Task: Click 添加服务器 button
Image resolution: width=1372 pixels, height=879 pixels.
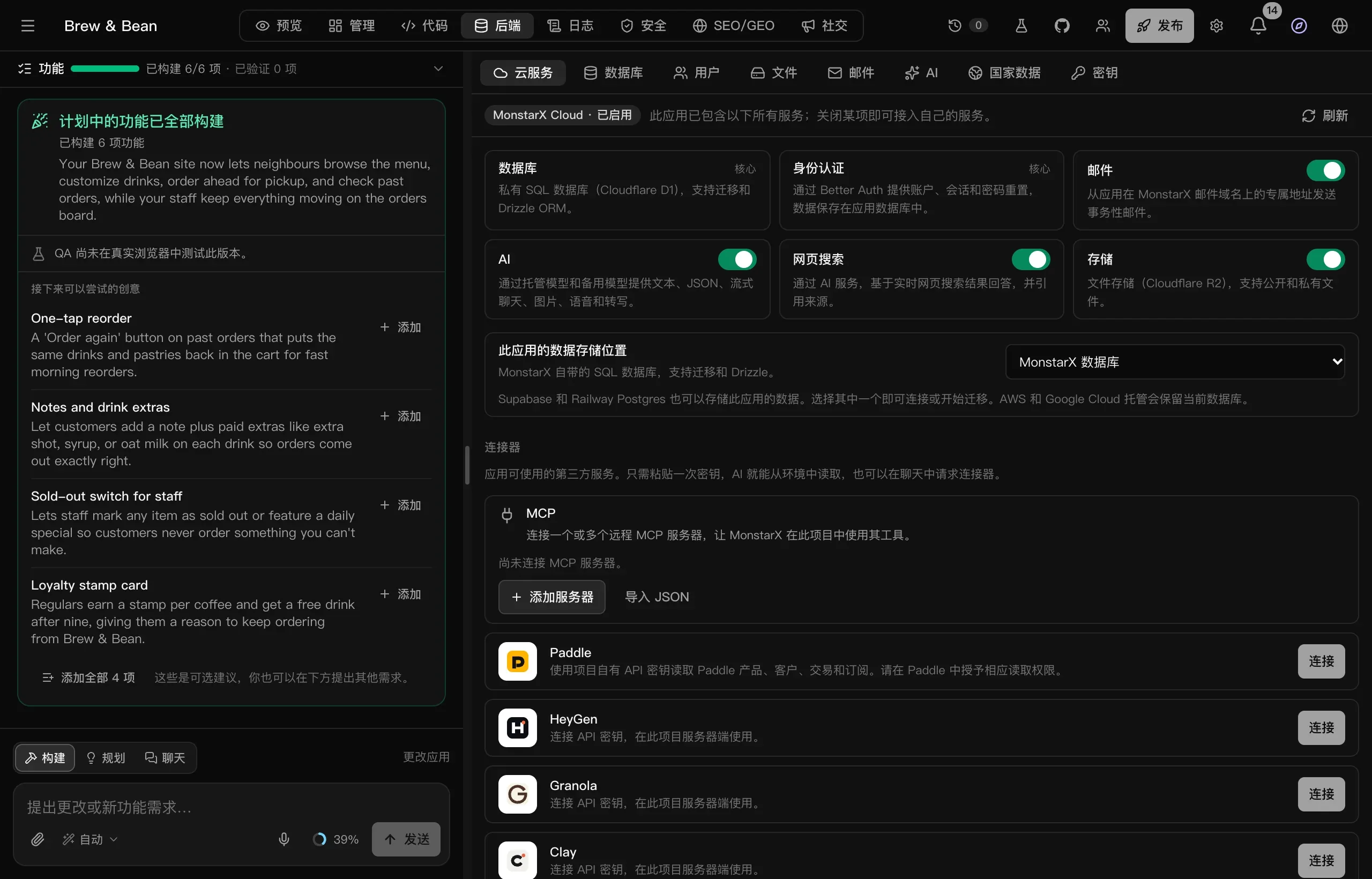Action: (551, 597)
